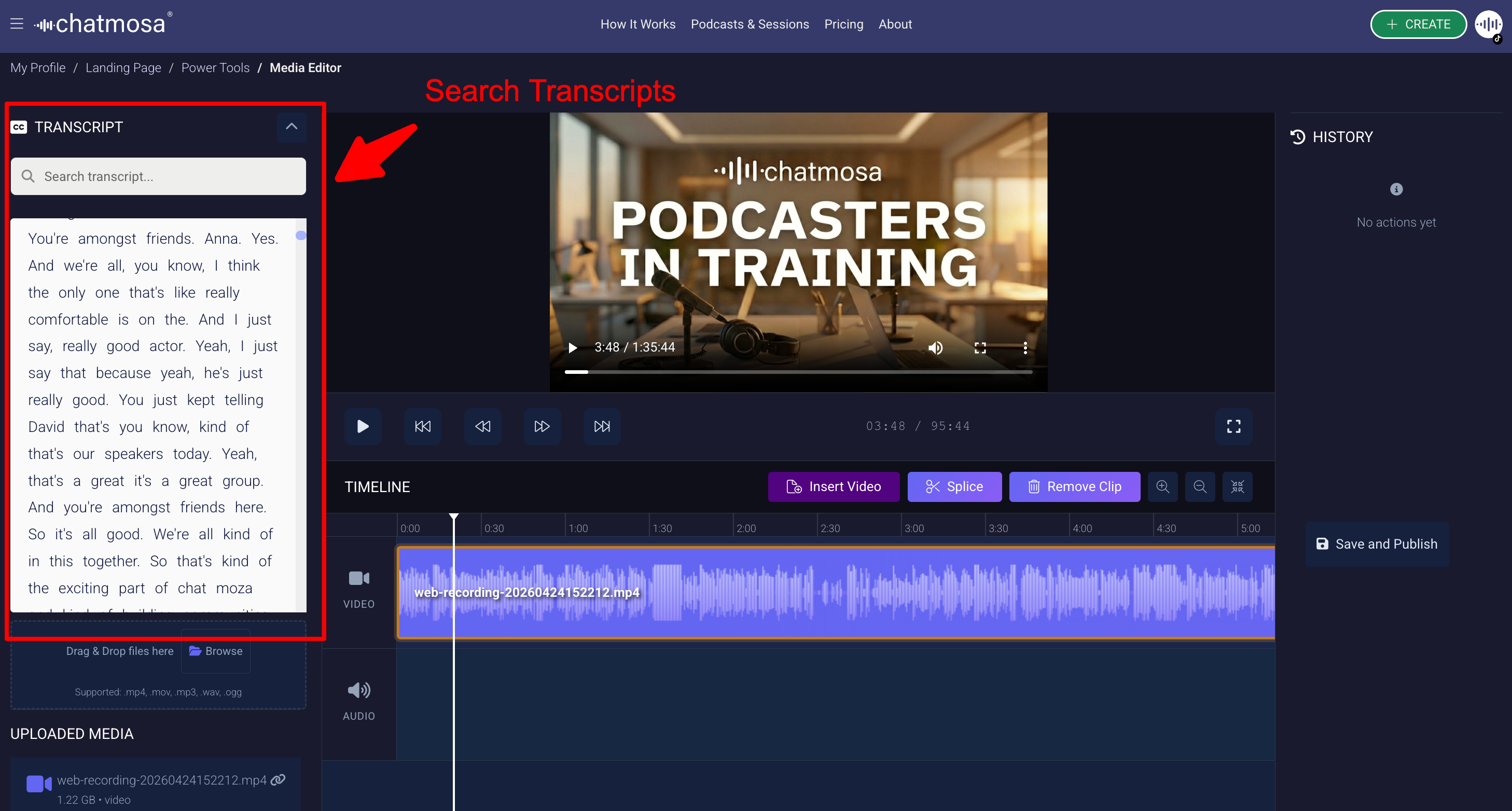
Task: Open the hamburger navigation menu
Action: click(x=17, y=24)
